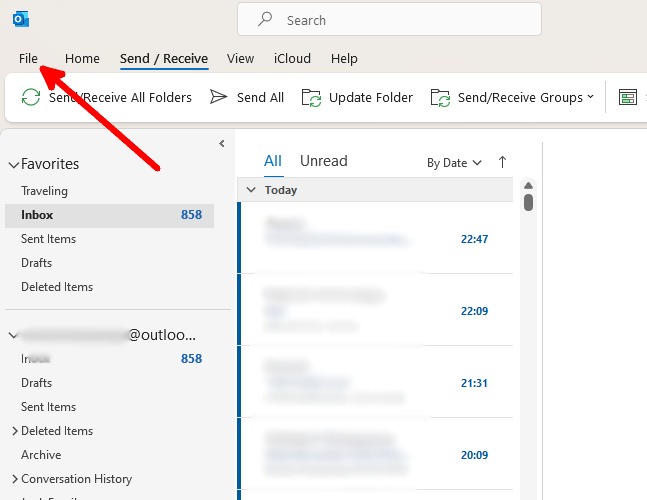This screenshot has height=500, width=647.
Task: Collapse the @outlook account folder tree
Action: 13,335
